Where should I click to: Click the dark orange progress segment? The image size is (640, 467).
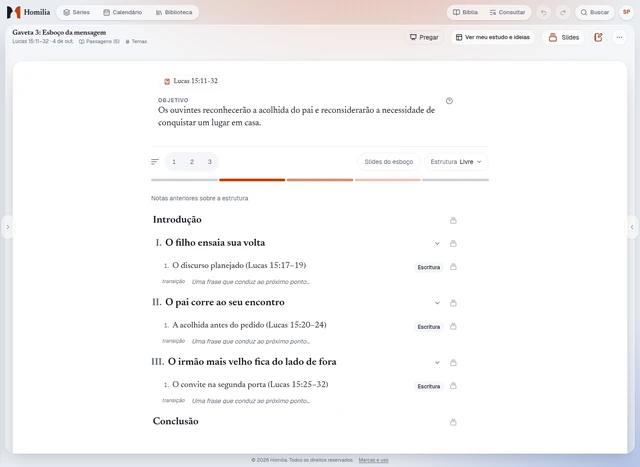coord(252,180)
